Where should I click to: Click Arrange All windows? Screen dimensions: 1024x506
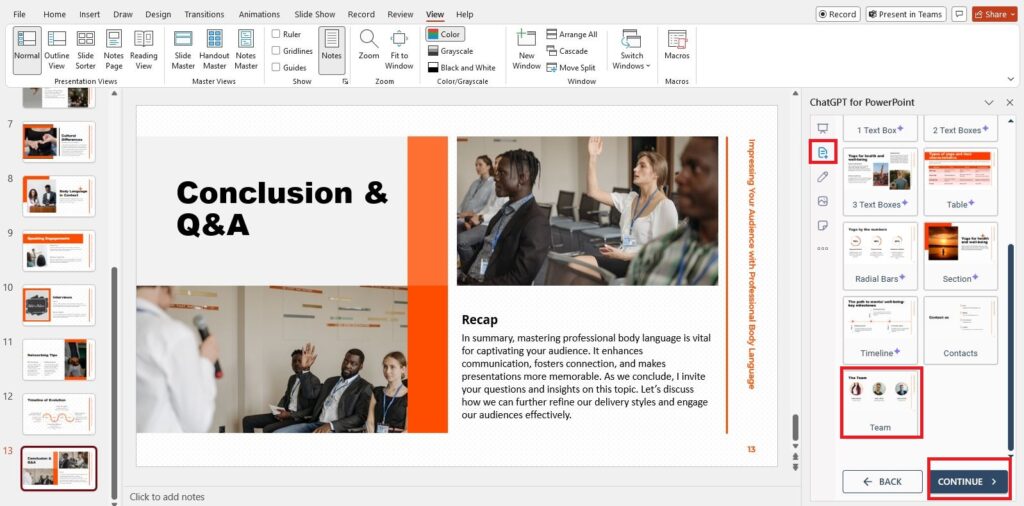click(571, 34)
